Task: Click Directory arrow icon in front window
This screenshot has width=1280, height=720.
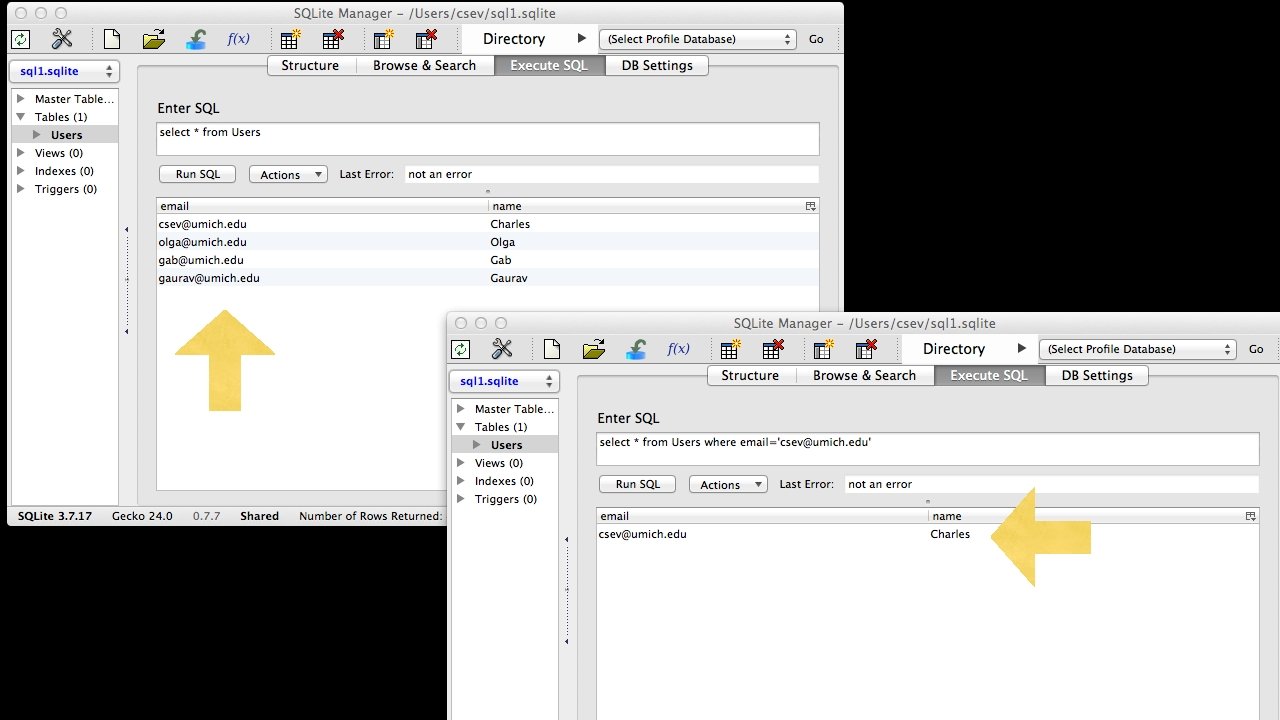Action: 1021,349
